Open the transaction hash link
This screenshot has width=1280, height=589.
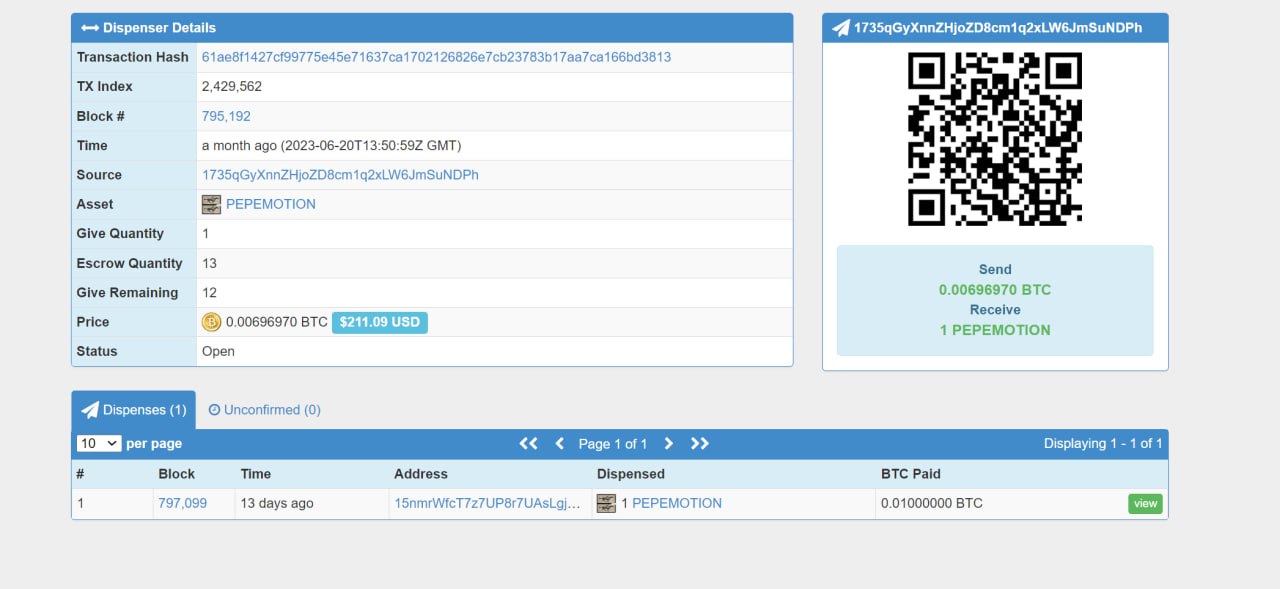436,57
